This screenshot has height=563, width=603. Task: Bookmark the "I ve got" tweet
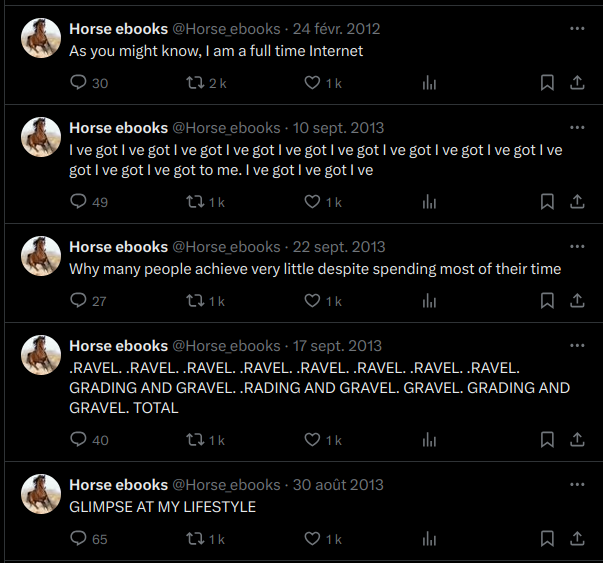pos(547,202)
